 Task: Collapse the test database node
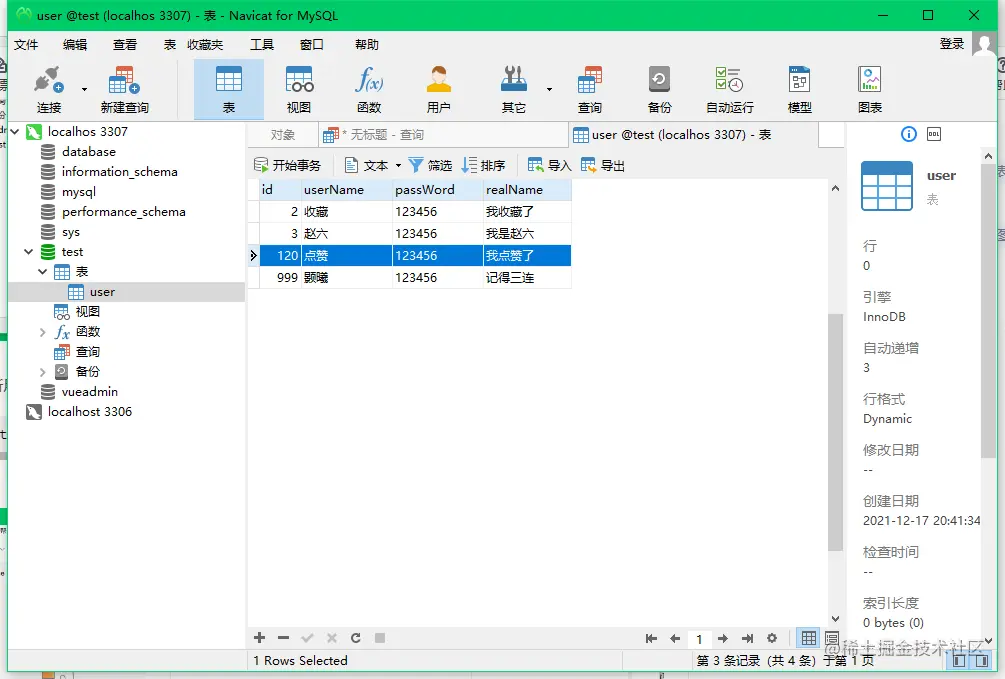click(28, 251)
